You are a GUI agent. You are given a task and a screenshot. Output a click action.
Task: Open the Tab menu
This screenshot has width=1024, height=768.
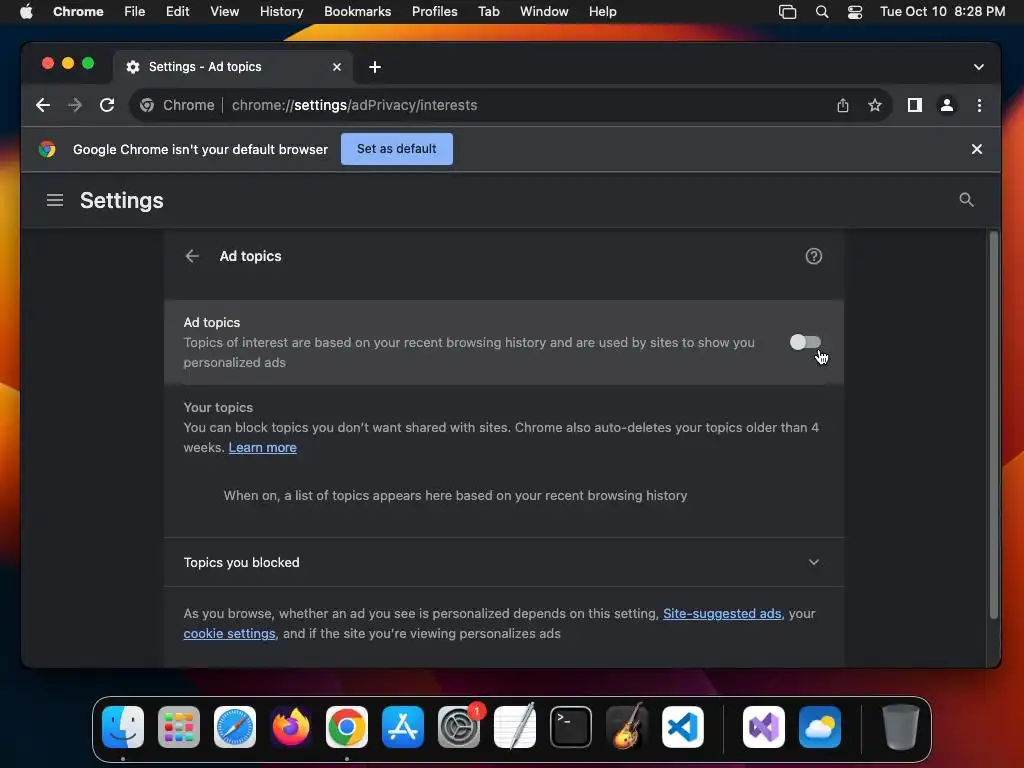coord(488,11)
